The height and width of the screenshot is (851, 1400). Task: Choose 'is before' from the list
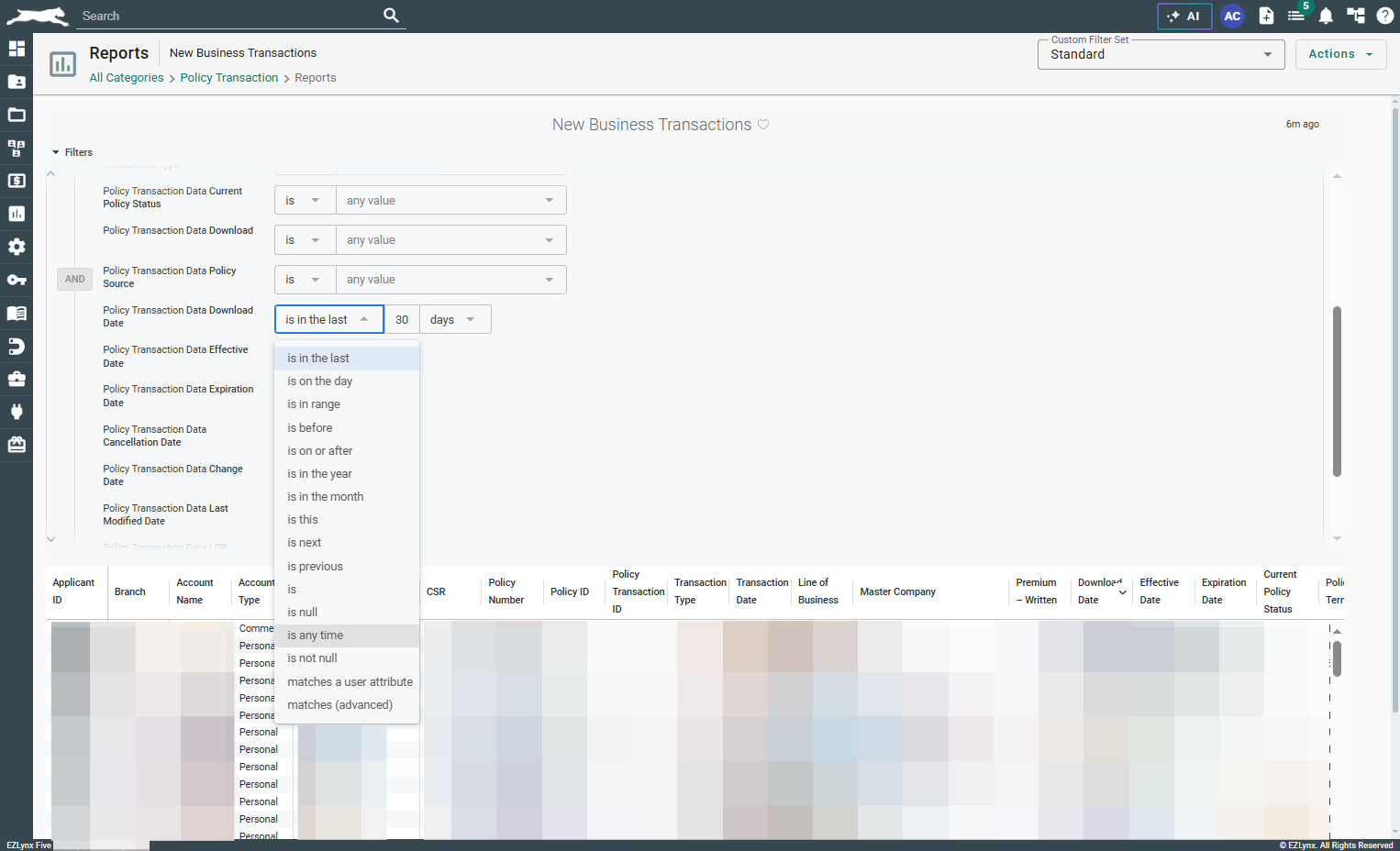347,428
